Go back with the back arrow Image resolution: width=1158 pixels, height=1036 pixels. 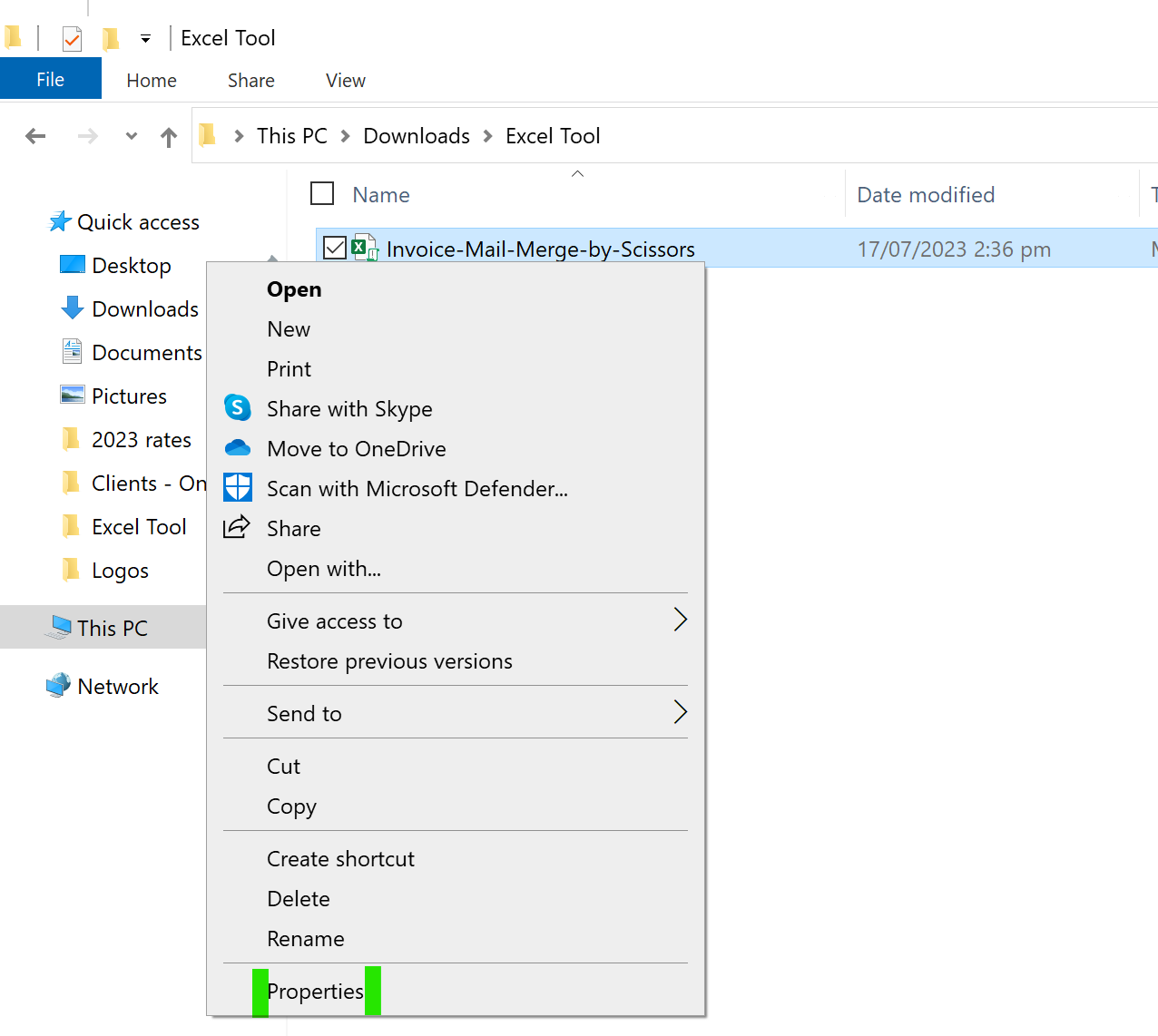tap(35, 136)
